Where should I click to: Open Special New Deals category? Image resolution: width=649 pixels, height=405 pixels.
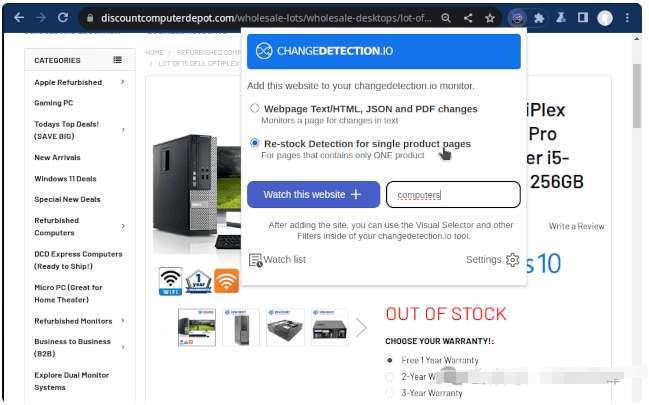pyautogui.click(x=67, y=199)
